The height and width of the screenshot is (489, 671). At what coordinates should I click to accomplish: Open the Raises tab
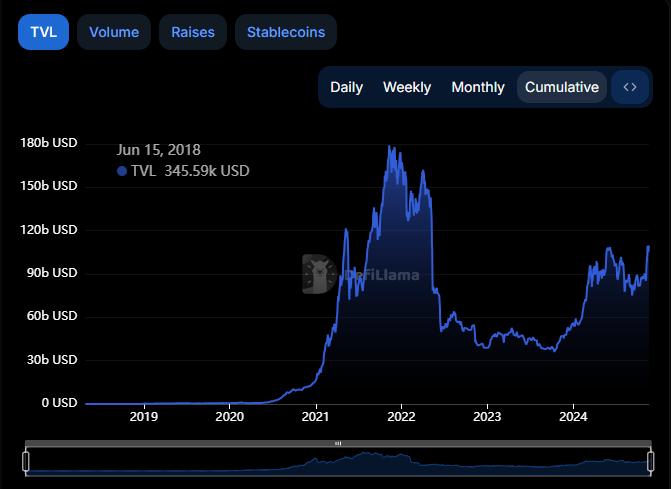(193, 32)
